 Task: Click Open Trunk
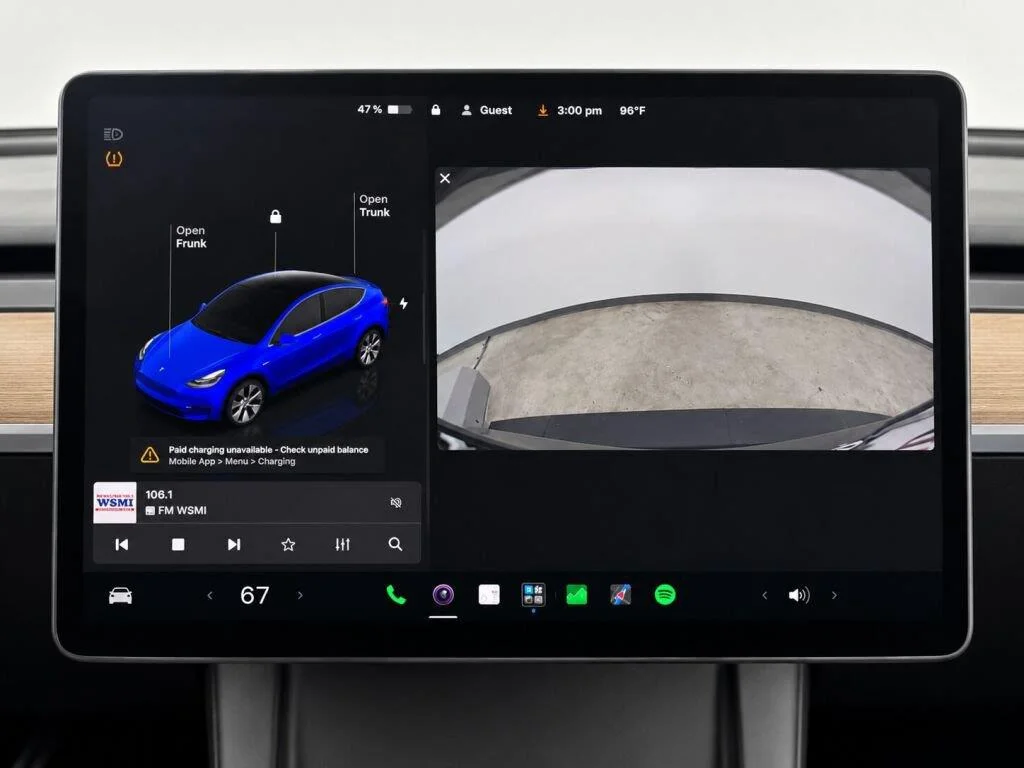[x=374, y=206]
